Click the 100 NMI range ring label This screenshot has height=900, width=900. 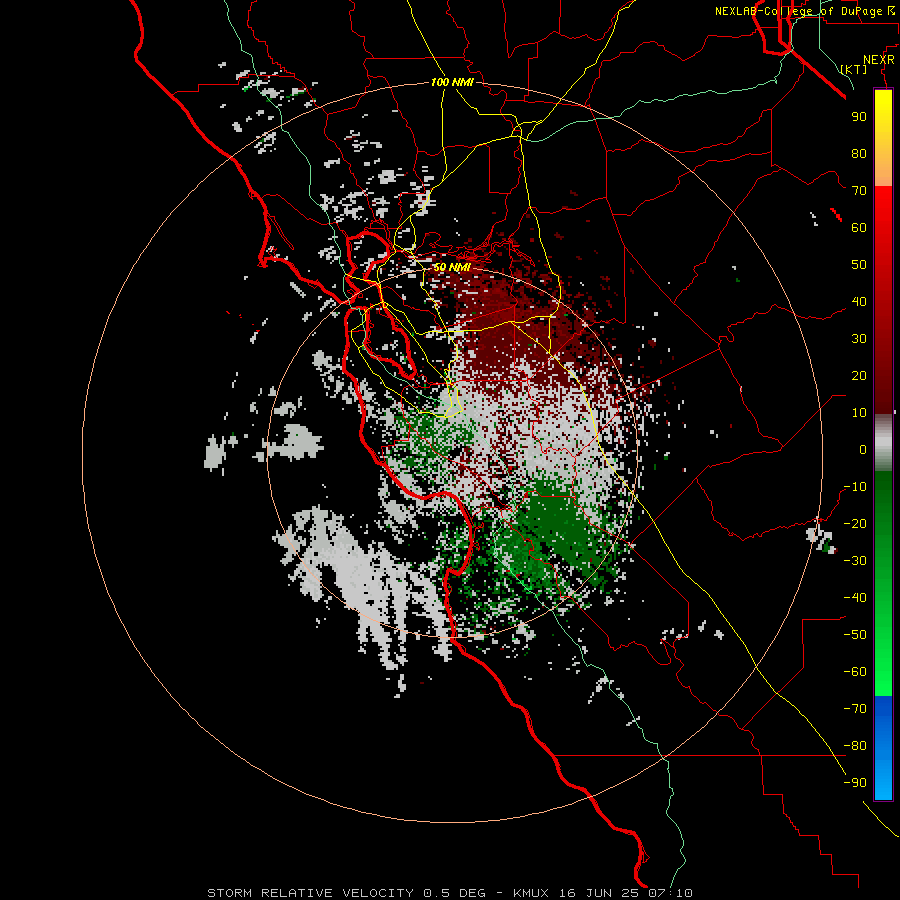pos(452,82)
